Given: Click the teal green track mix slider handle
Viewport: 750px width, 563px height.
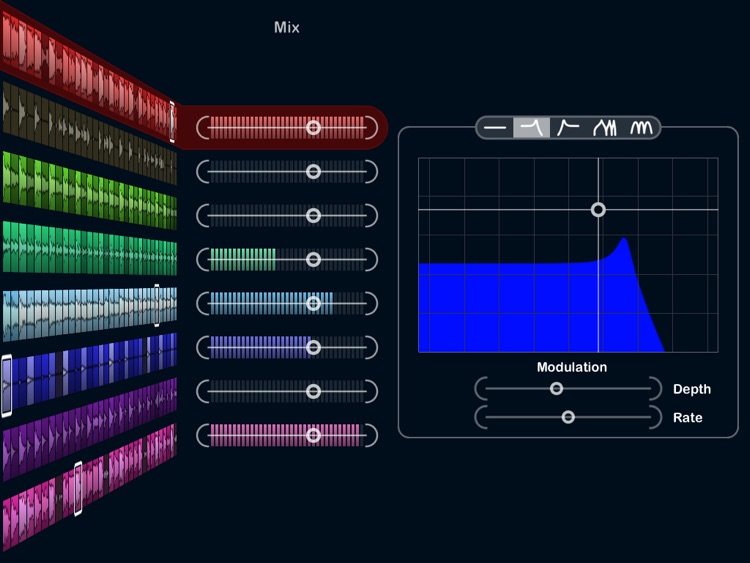Looking at the screenshot, I should point(313,260).
